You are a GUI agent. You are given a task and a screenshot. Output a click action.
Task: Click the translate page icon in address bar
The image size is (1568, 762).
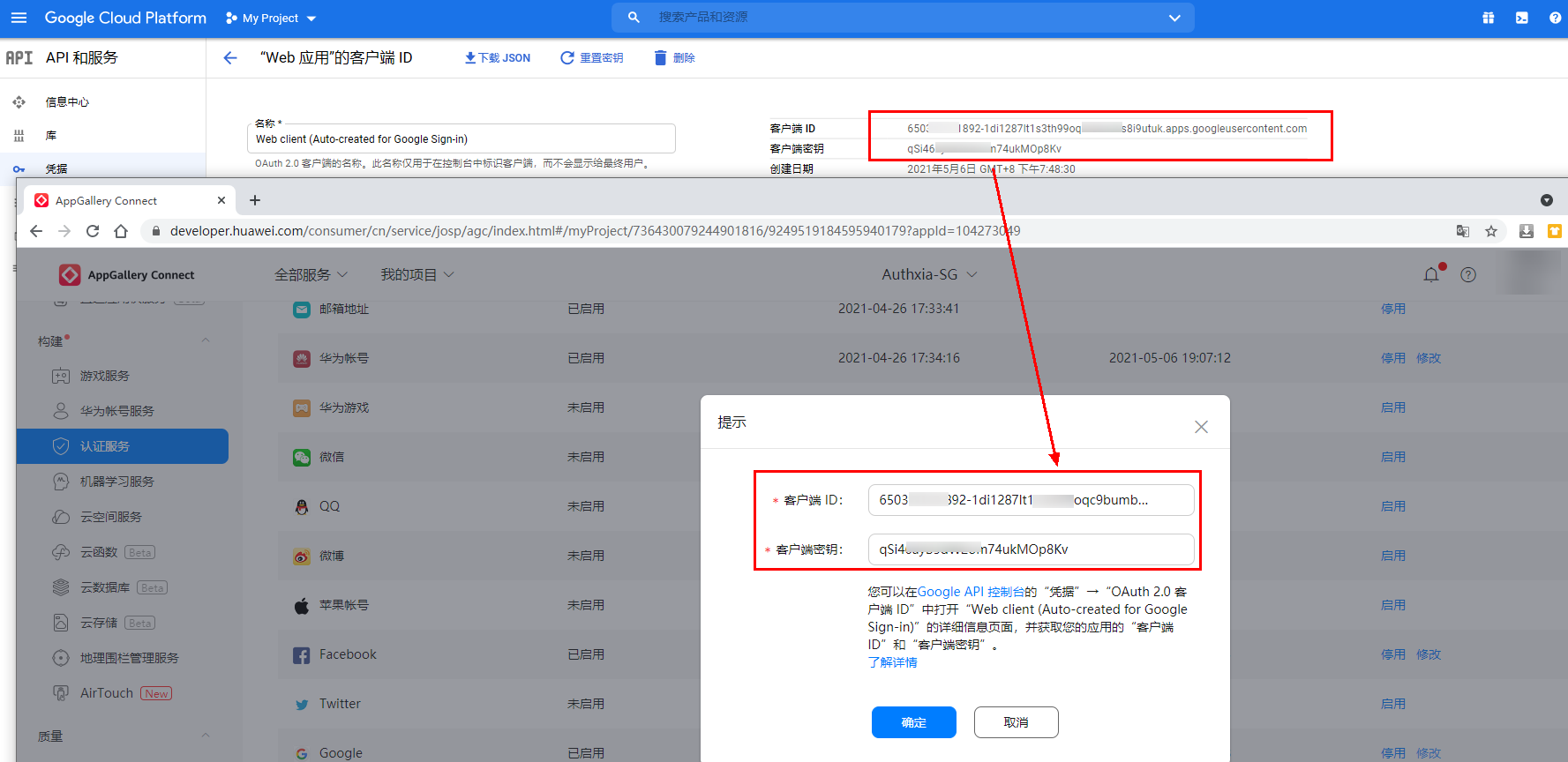[1463, 231]
